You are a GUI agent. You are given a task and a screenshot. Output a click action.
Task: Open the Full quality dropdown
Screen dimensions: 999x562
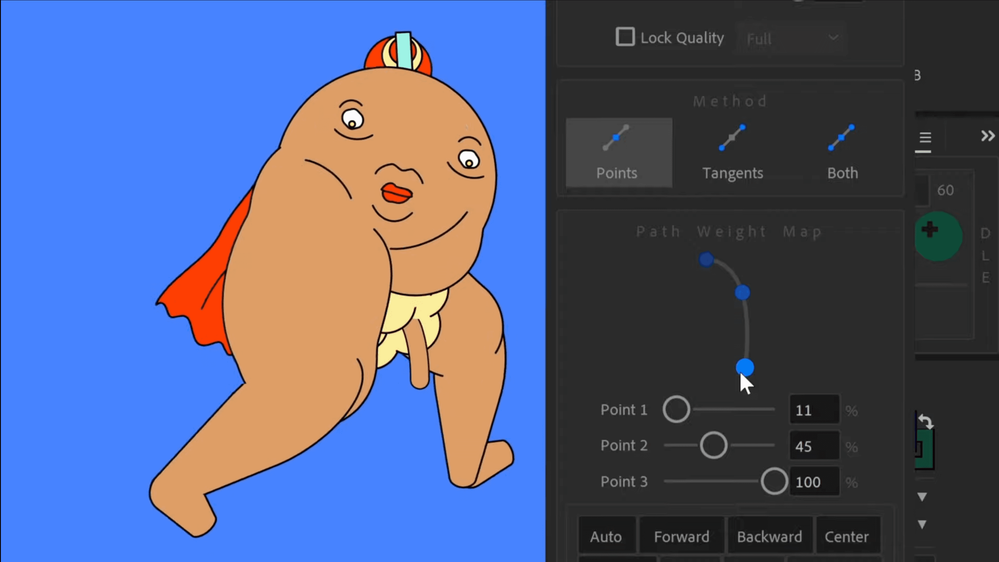click(791, 38)
